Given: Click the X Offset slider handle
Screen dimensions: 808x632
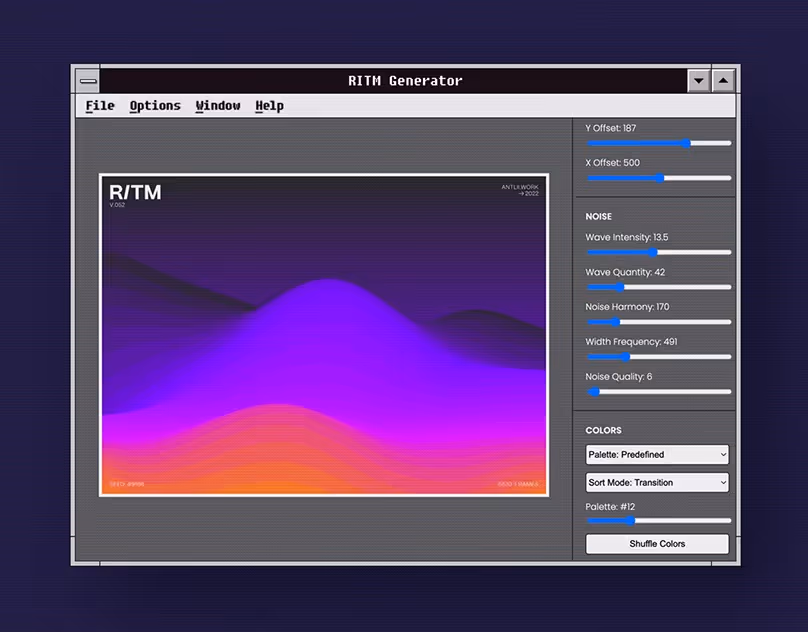Looking at the screenshot, I should [x=659, y=178].
